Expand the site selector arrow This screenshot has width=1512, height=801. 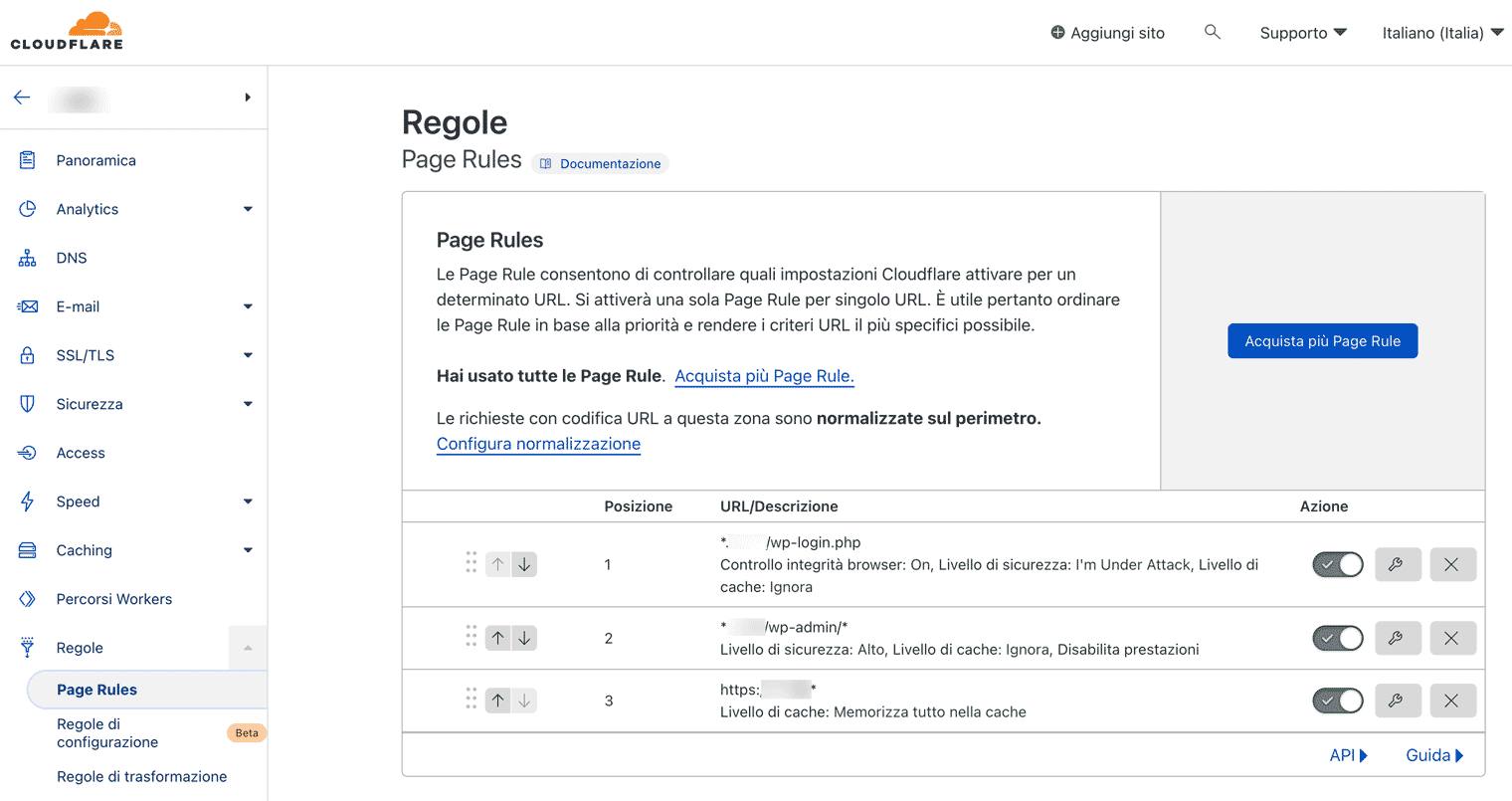coord(248,98)
